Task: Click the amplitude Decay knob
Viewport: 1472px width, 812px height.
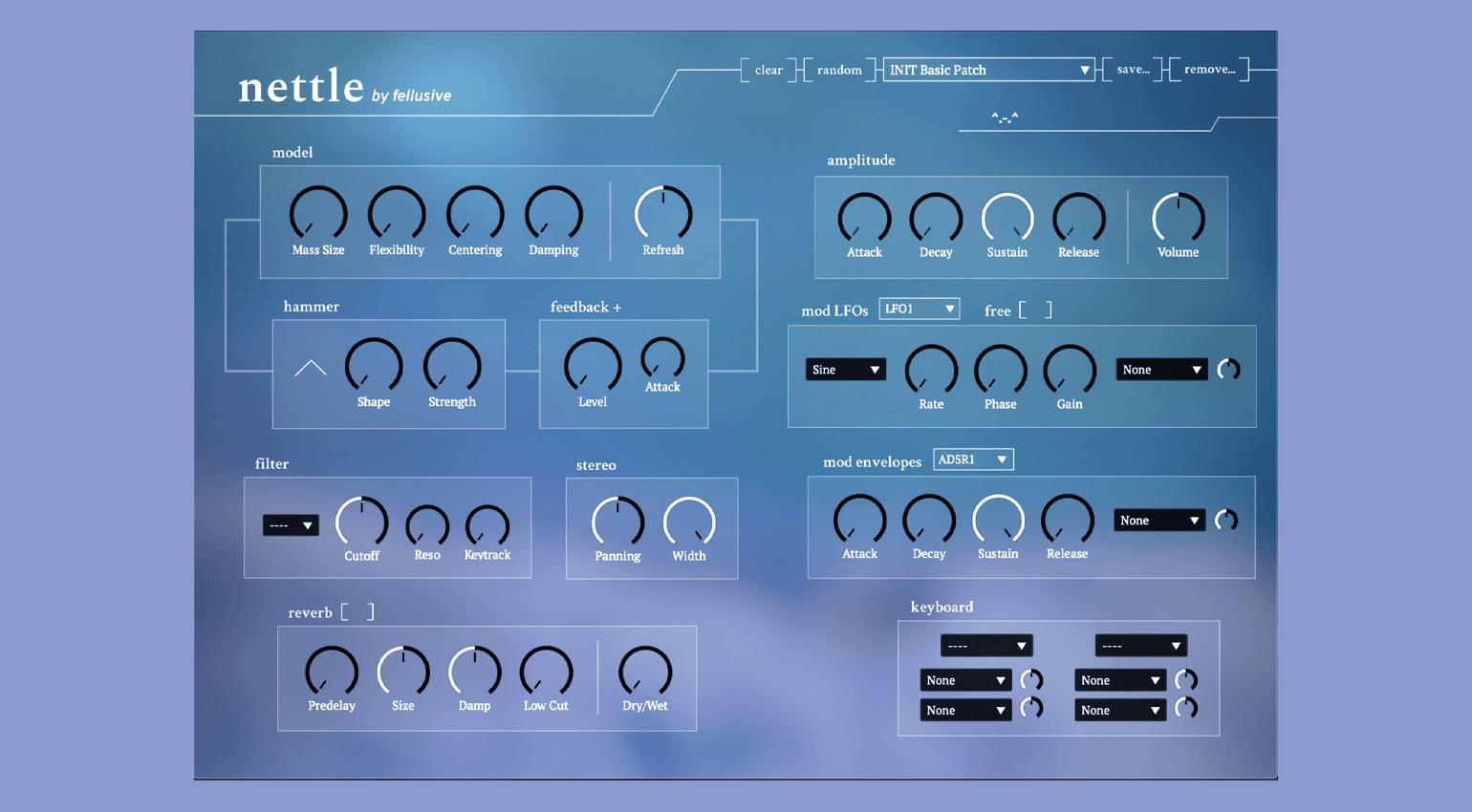Action: pyautogui.click(x=936, y=218)
